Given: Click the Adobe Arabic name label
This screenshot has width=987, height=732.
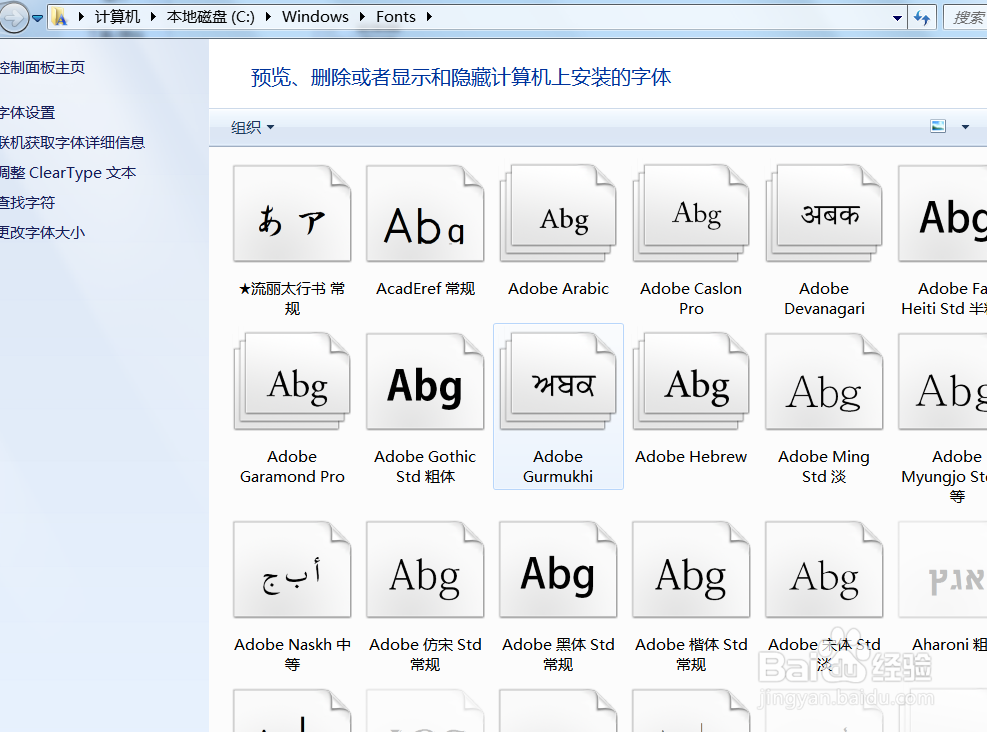Looking at the screenshot, I should pyautogui.click(x=558, y=288).
